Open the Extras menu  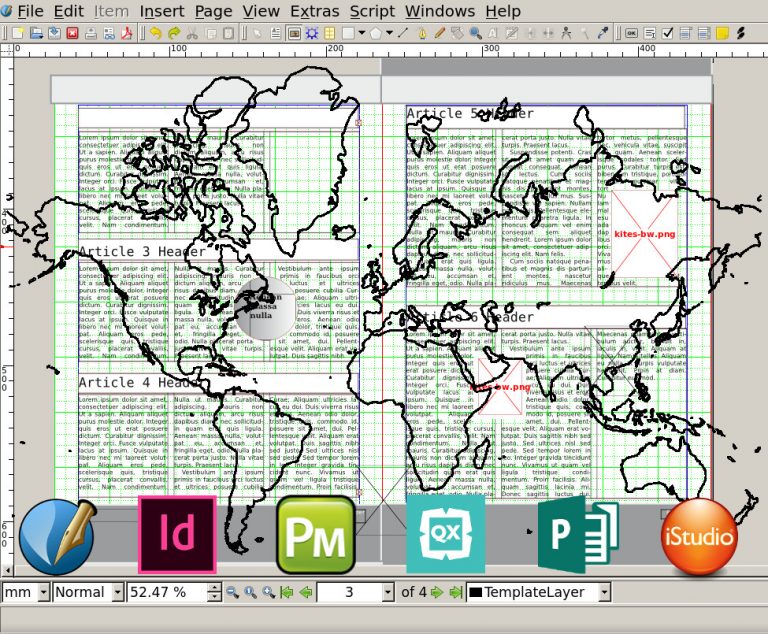click(x=314, y=11)
